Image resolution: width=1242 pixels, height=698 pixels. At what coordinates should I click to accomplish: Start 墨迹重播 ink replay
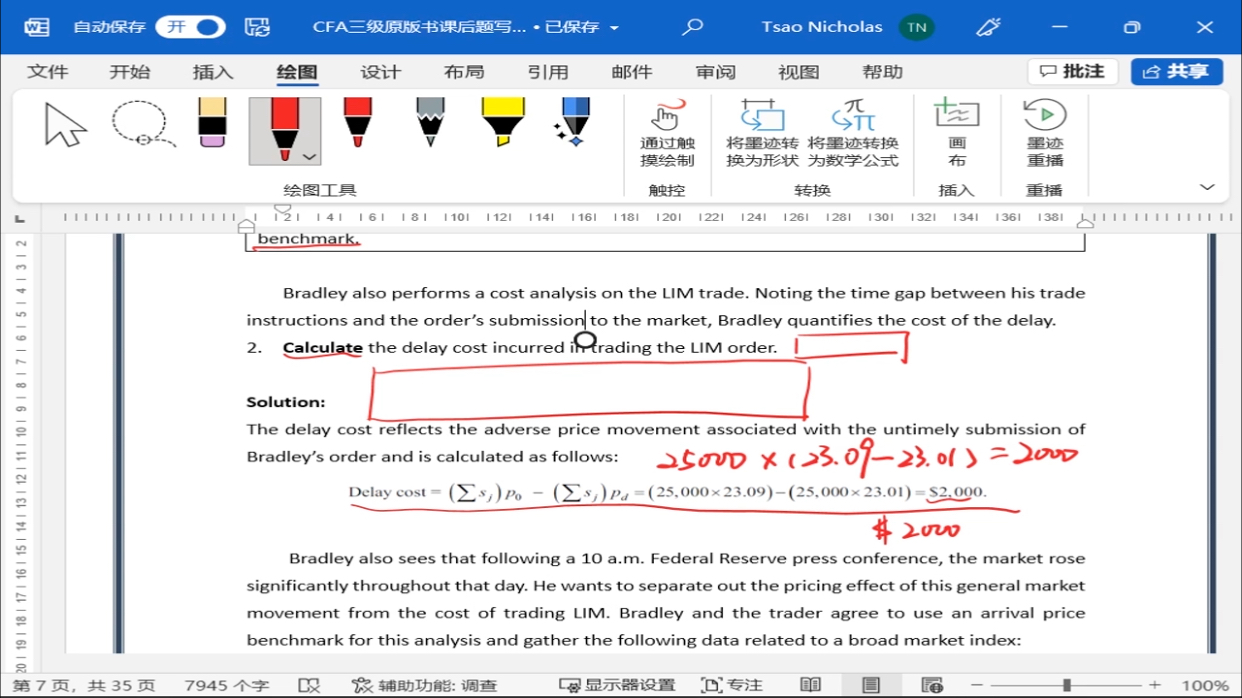(1045, 133)
